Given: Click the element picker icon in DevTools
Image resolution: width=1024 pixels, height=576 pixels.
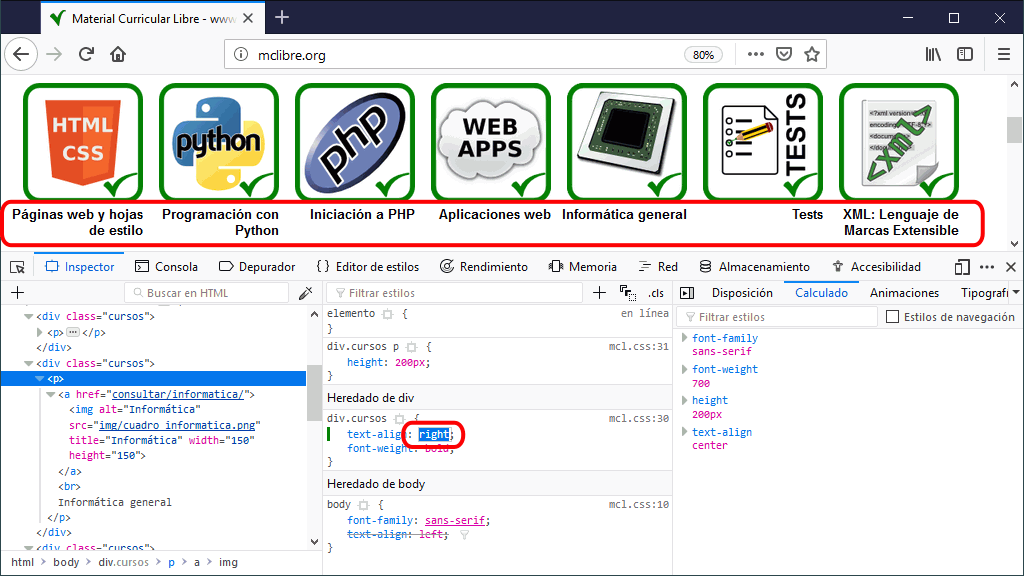Looking at the screenshot, I should click(x=17, y=267).
